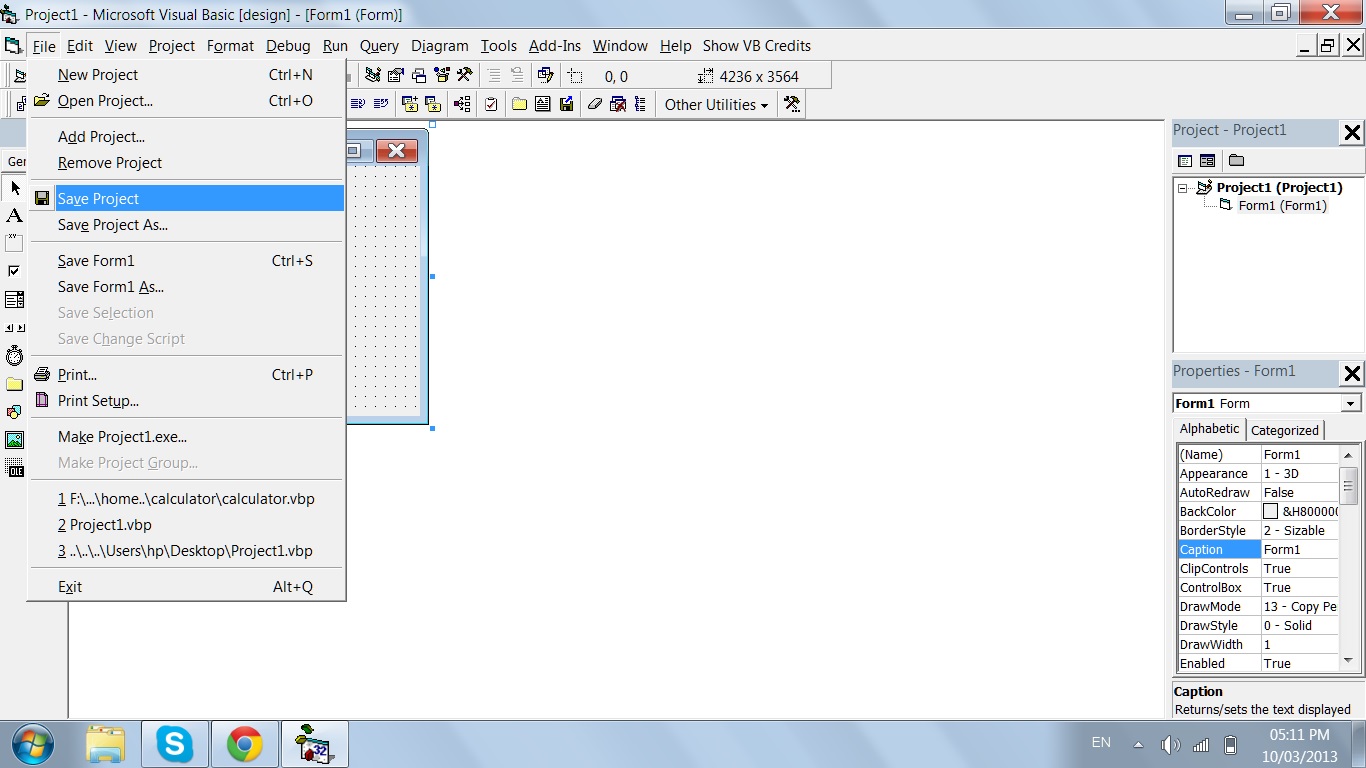Viewport: 1366px width, 768px height.
Task: Select the DirListBox folder tool in toolbox
Action: pyautogui.click(x=14, y=384)
